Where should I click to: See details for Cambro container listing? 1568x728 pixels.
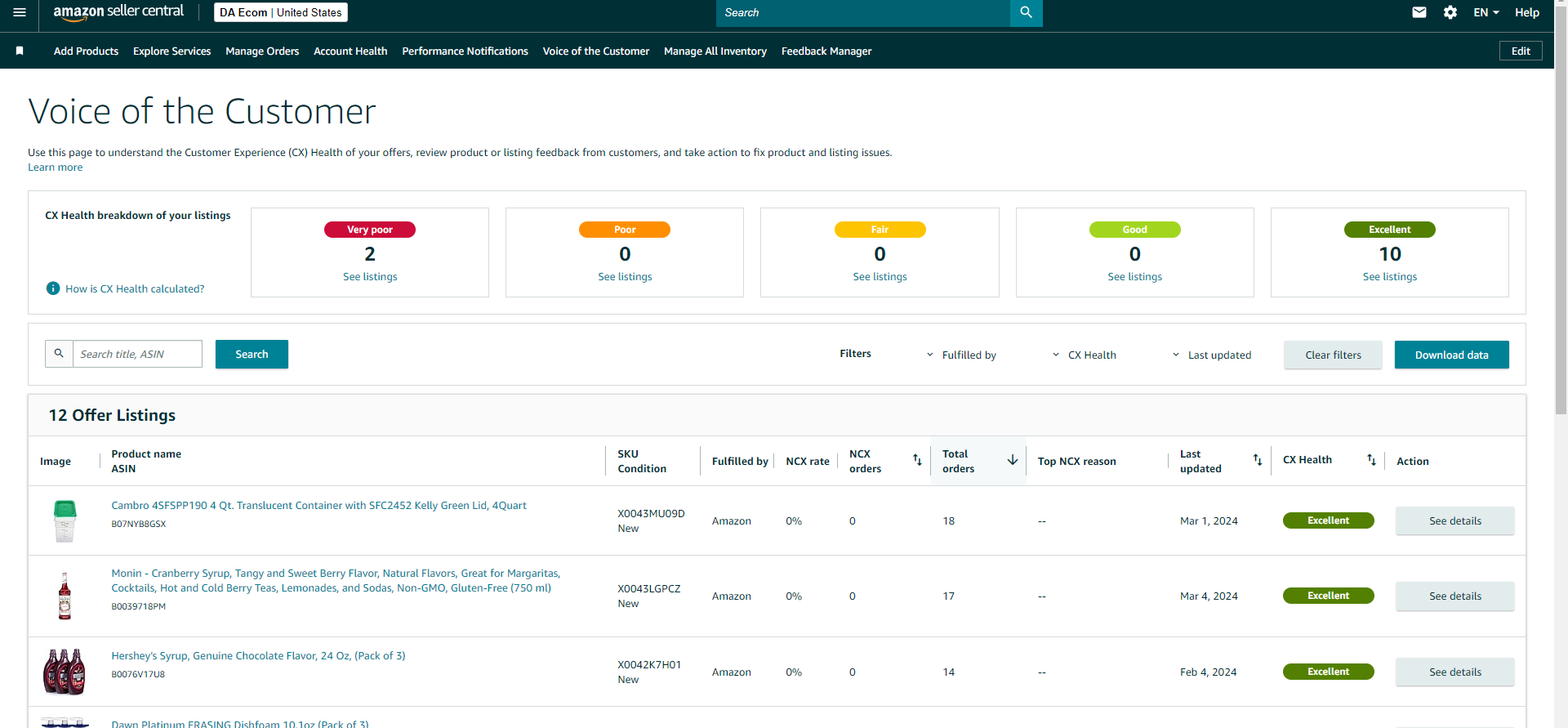(1454, 520)
